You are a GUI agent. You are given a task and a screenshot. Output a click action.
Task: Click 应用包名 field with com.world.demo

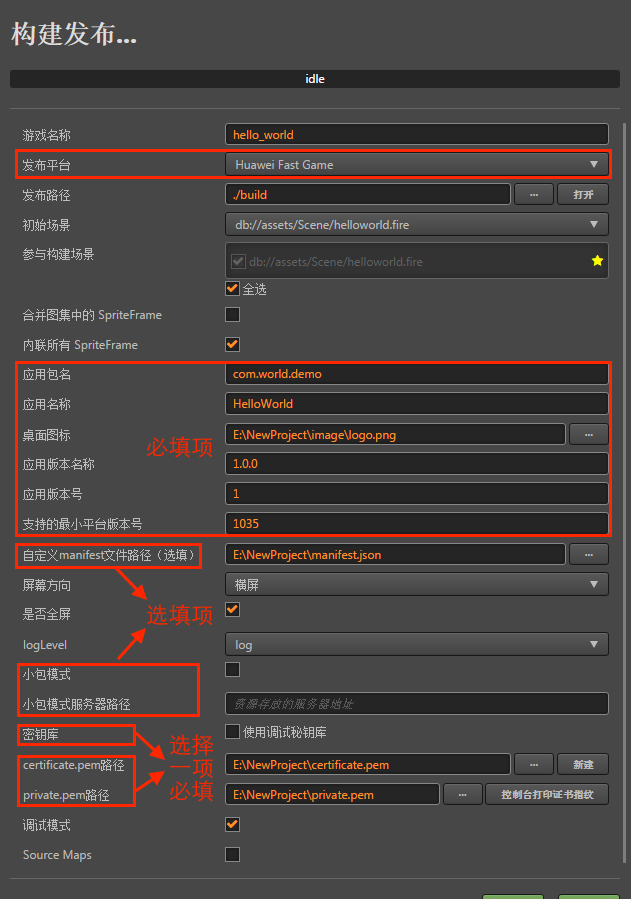[x=417, y=374]
